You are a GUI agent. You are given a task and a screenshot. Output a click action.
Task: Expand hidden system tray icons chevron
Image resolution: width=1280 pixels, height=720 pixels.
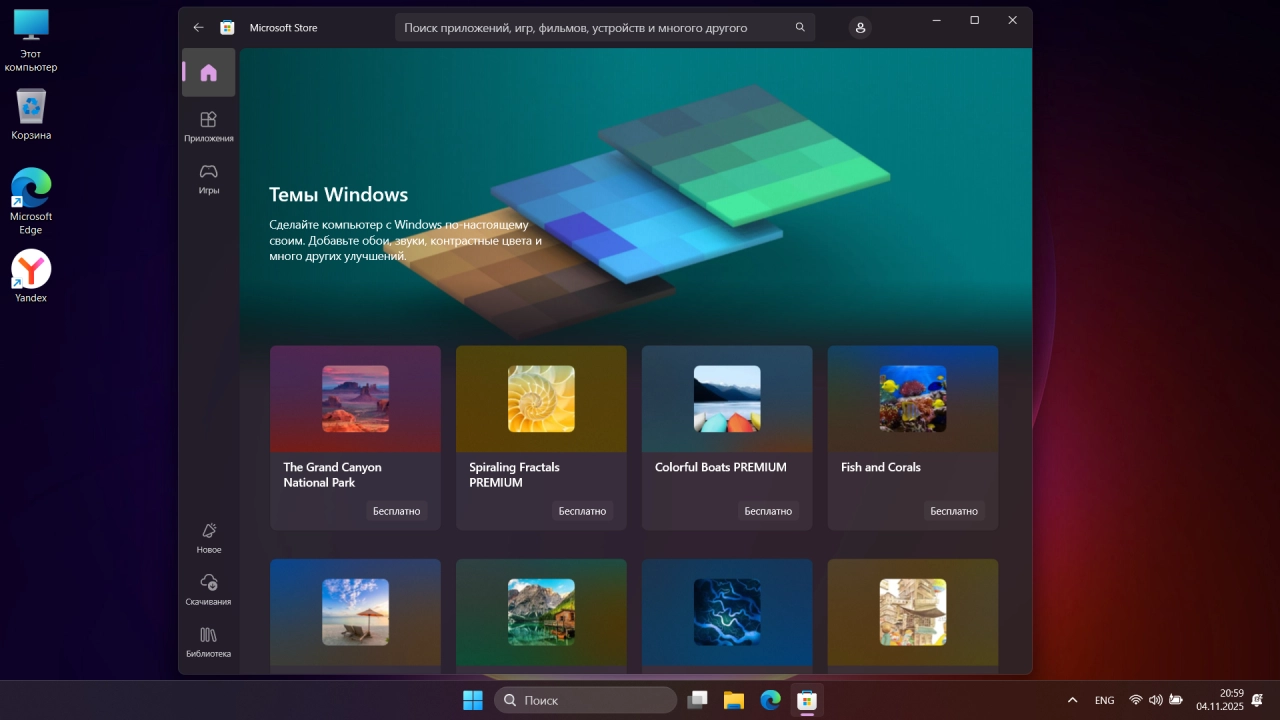pyautogui.click(x=1073, y=700)
